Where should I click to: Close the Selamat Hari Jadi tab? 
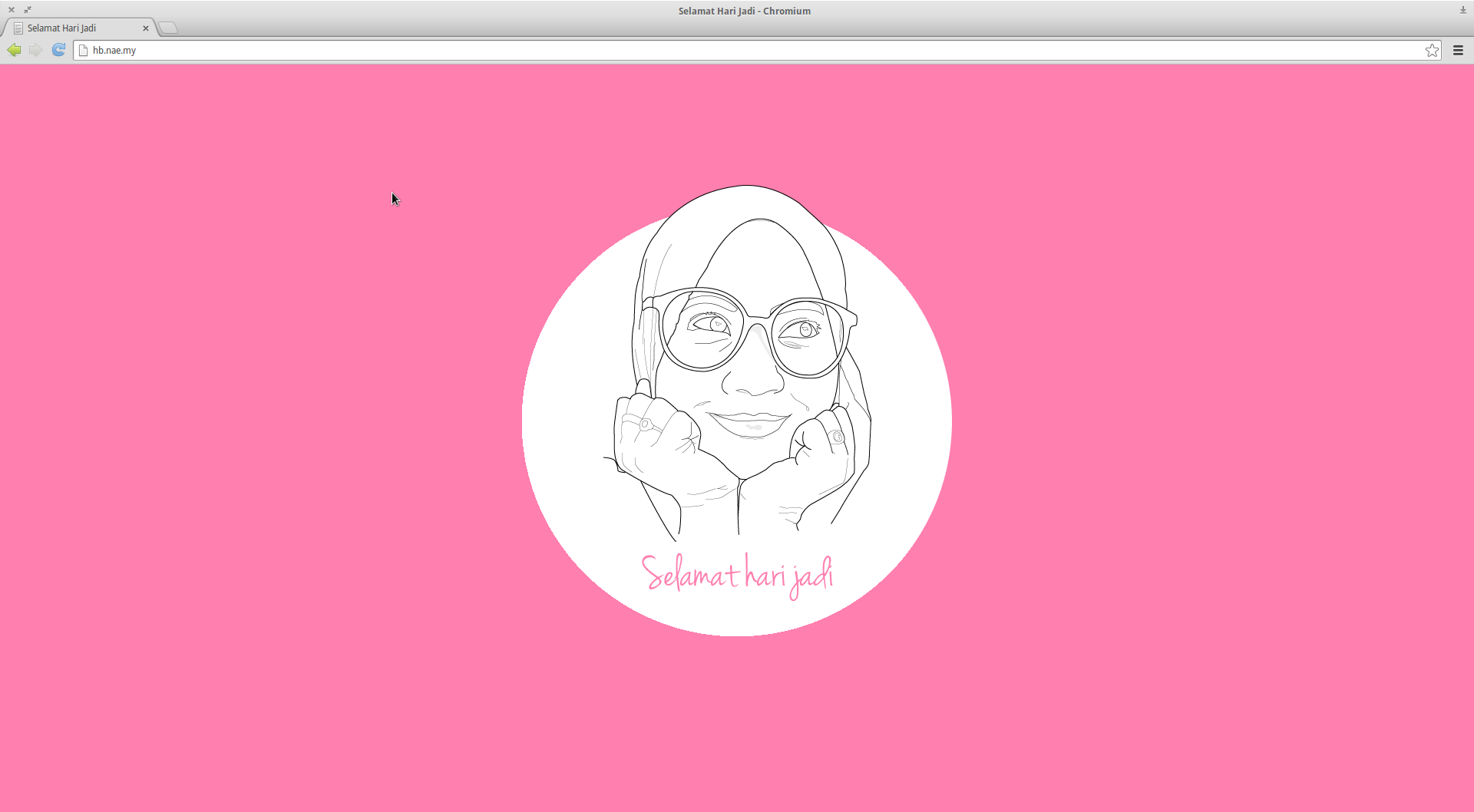(x=145, y=28)
